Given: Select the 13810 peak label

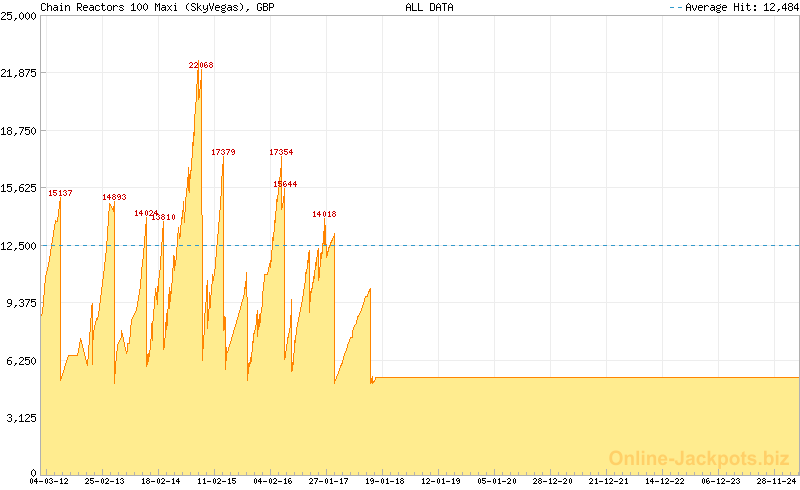Looking at the screenshot, I should click(164, 217).
